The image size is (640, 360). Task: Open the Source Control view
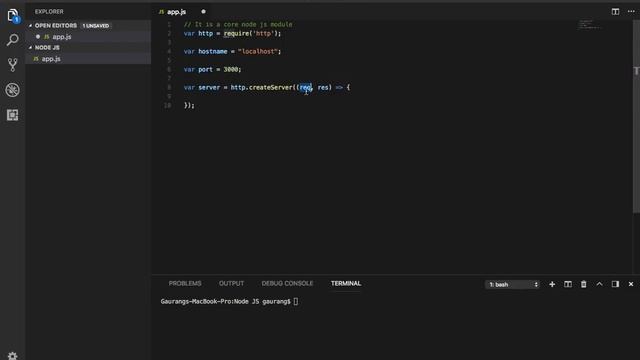point(13,65)
